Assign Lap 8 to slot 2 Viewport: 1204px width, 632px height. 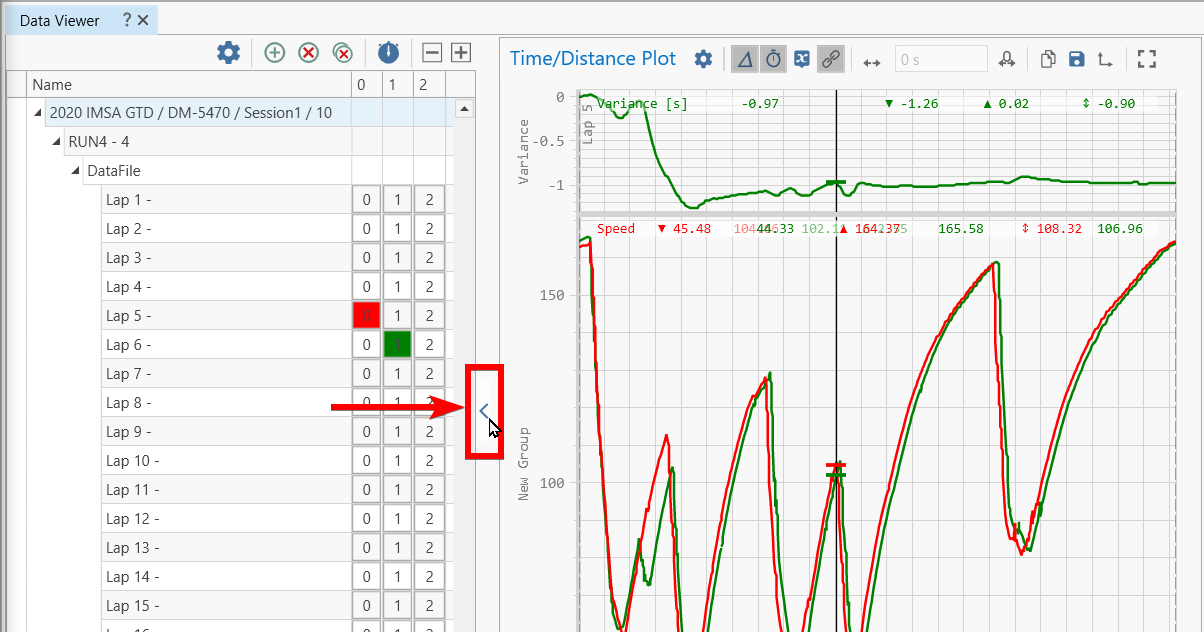[x=429, y=403]
